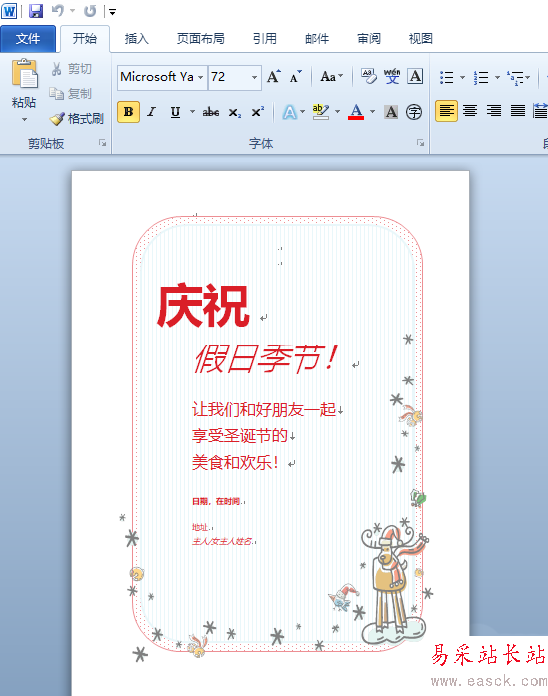Open the bullet library dropdown arrow
Image resolution: width=548 pixels, height=696 pixels.
[x=462, y=77]
